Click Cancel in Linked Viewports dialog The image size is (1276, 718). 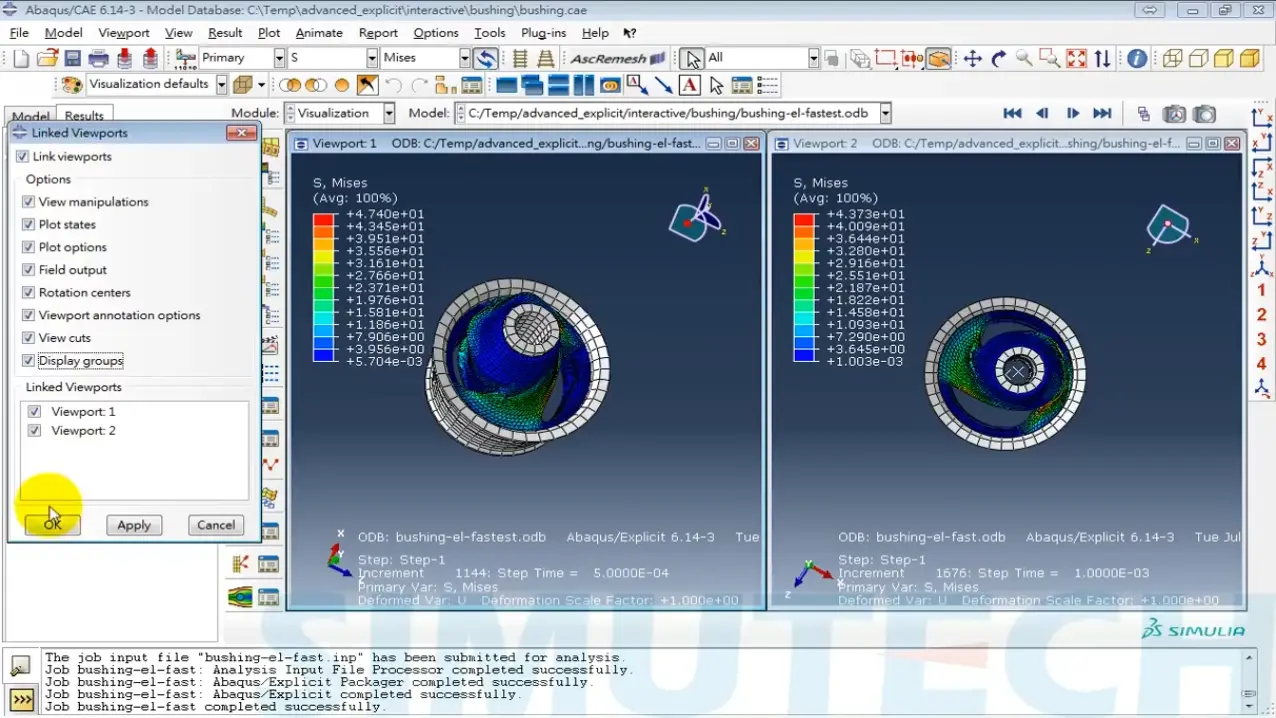pyautogui.click(x=216, y=524)
